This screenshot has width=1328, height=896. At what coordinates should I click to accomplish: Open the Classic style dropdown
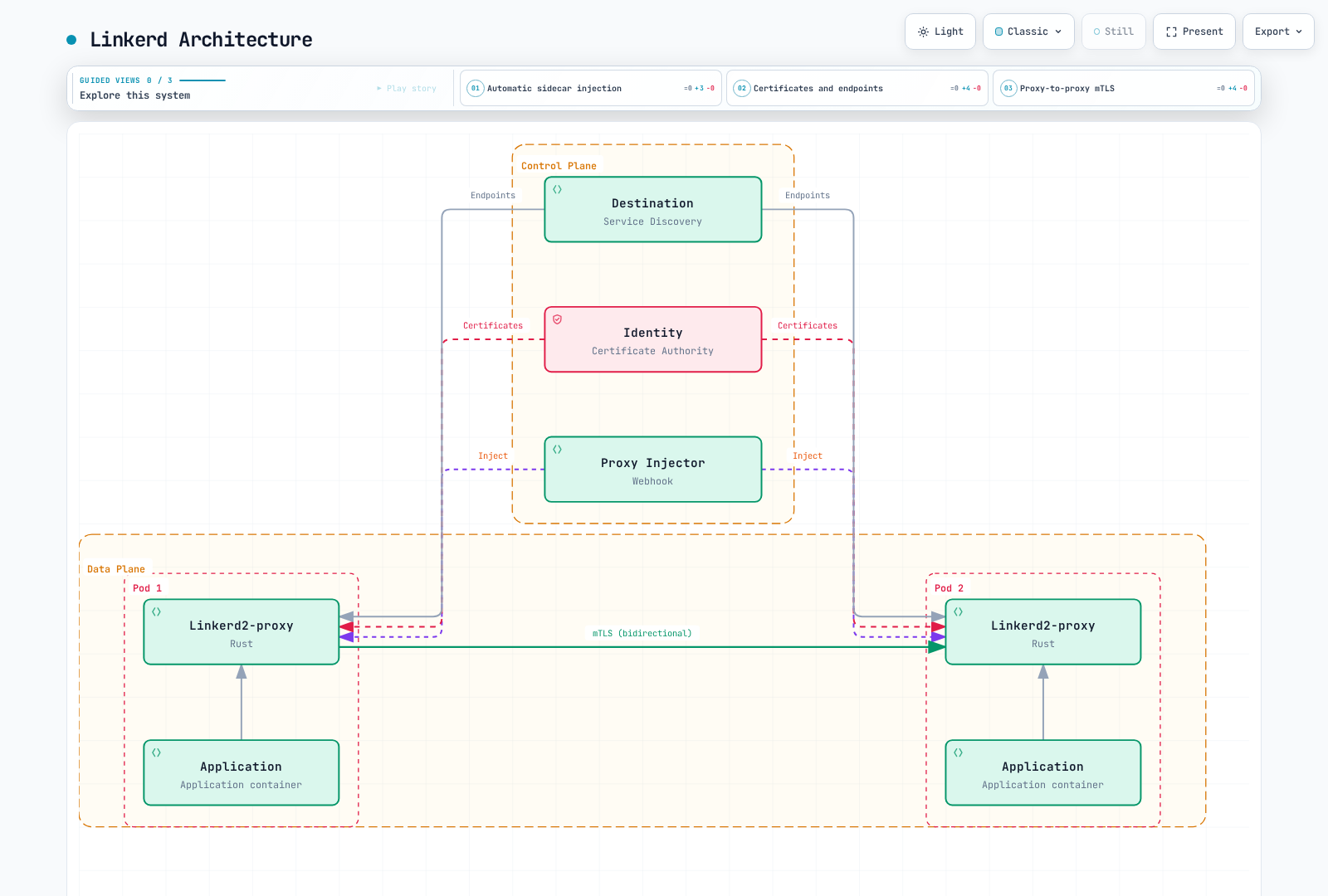tap(1028, 32)
